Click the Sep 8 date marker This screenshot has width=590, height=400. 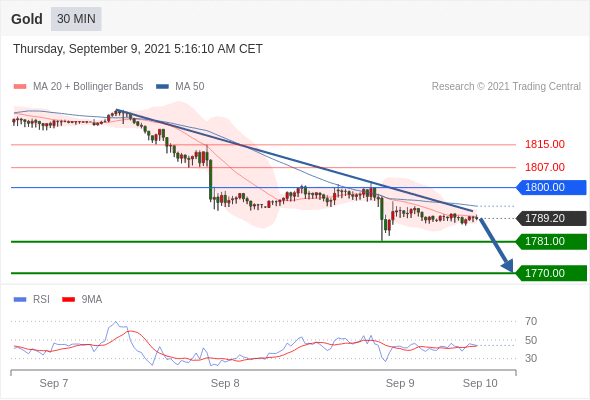(x=225, y=383)
